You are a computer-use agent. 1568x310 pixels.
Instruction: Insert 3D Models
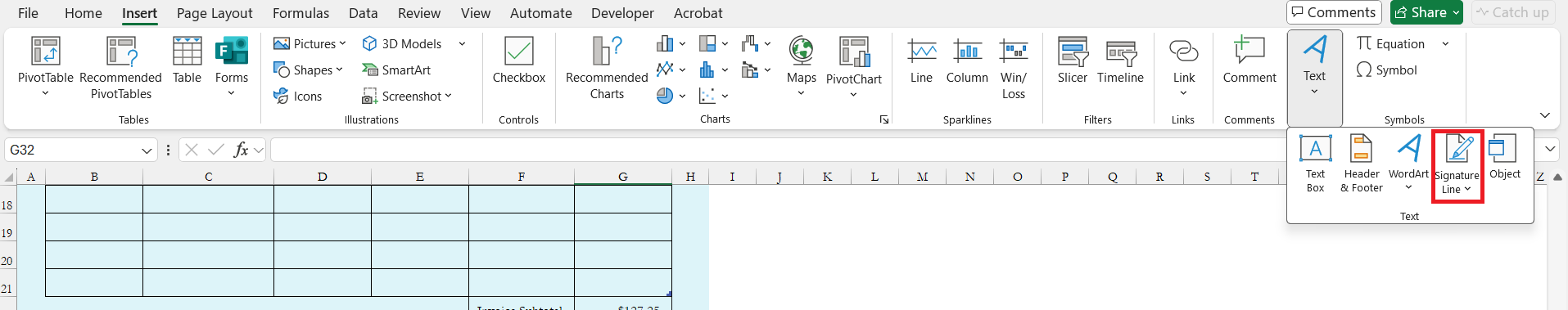click(x=403, y=44)
